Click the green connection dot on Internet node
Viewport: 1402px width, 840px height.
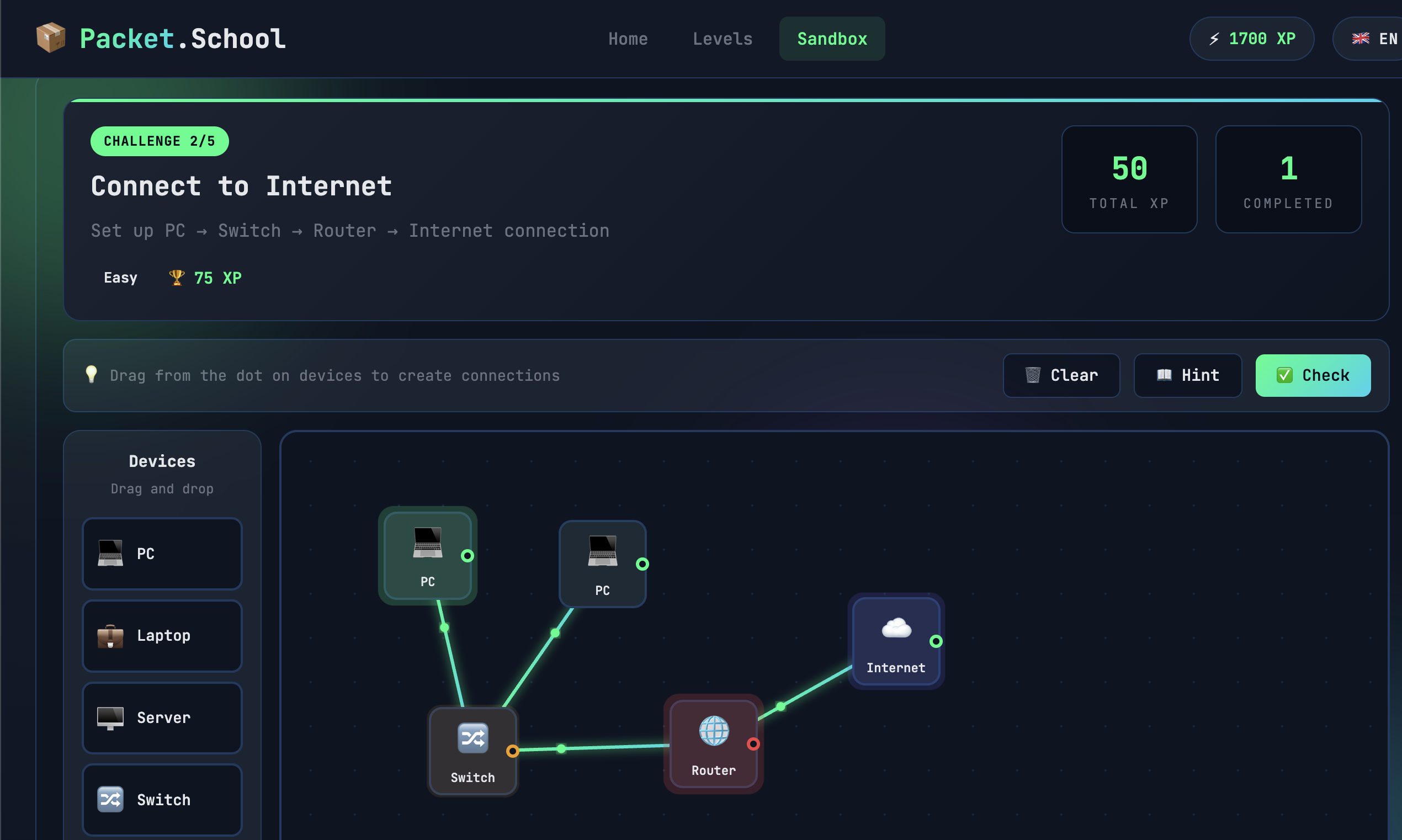click(936, 641)
